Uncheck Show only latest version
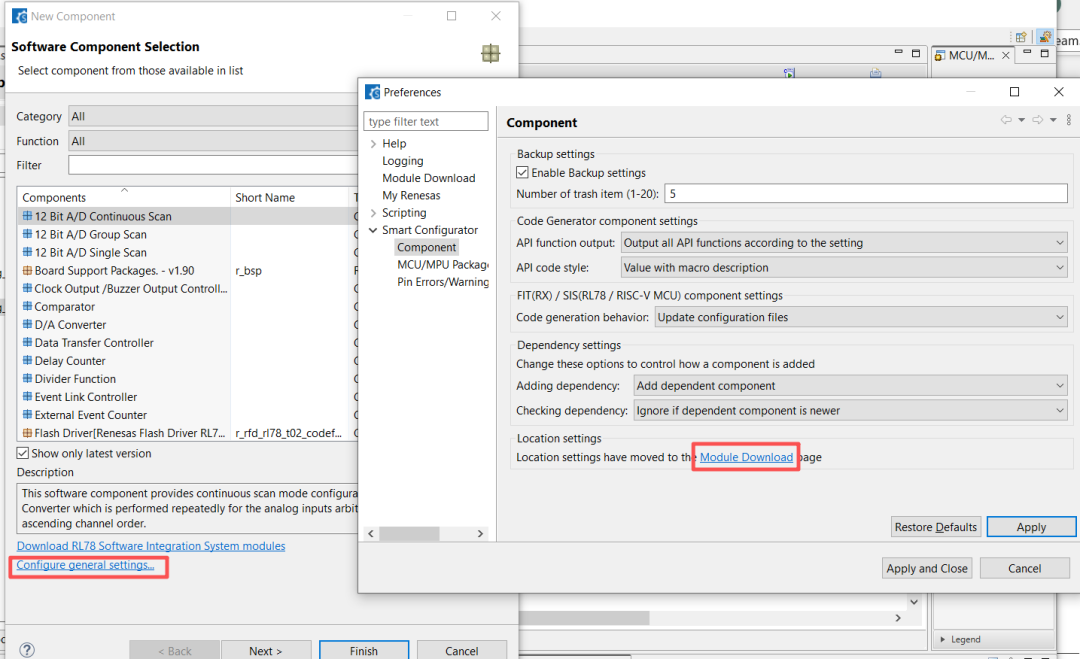The width and height of the screenshot is (1080, 659). pos(24,453)
